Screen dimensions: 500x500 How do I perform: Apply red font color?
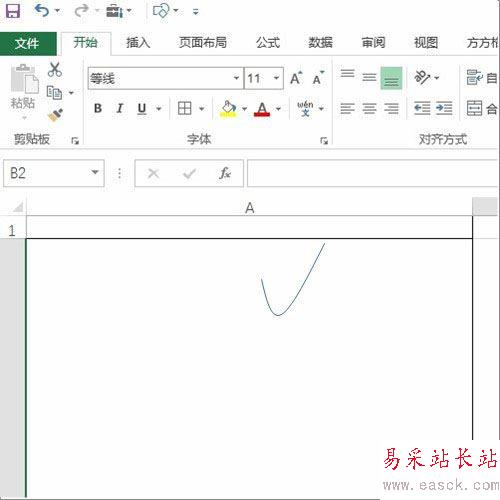(x=262, y=109)
